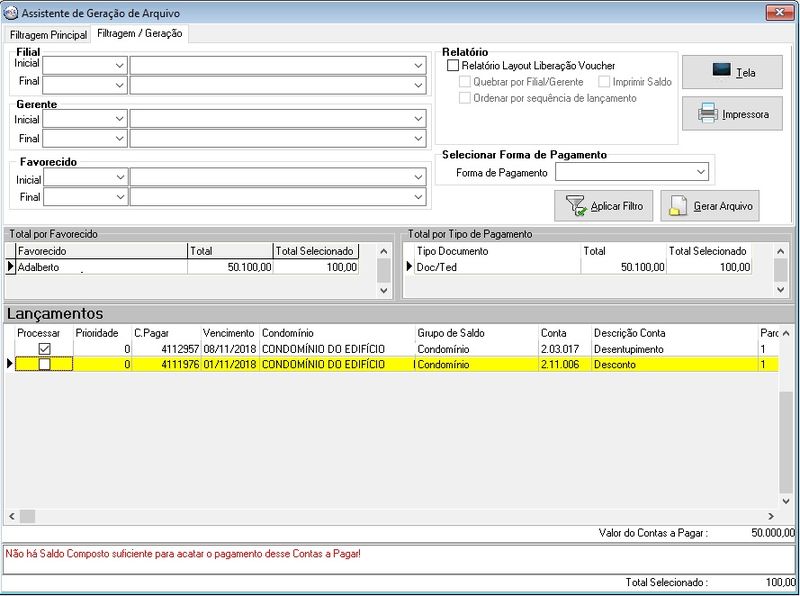Screen dimensions: 800x596
Task: Sort by the Vencimento column header
Action: 228,332
